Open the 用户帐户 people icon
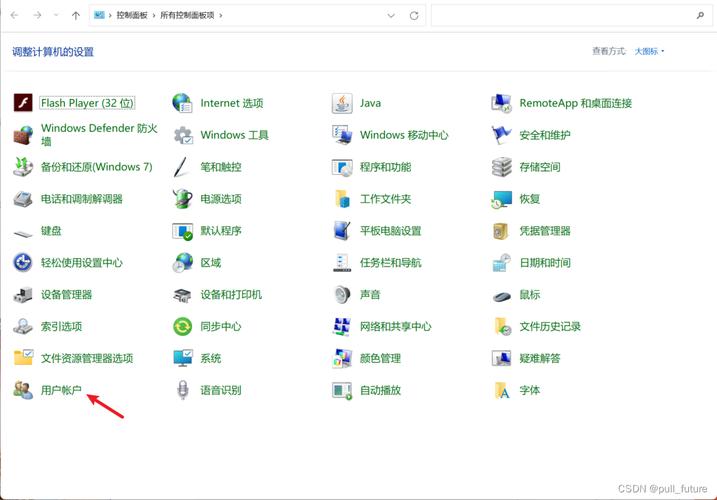 [x=23, y=390]
